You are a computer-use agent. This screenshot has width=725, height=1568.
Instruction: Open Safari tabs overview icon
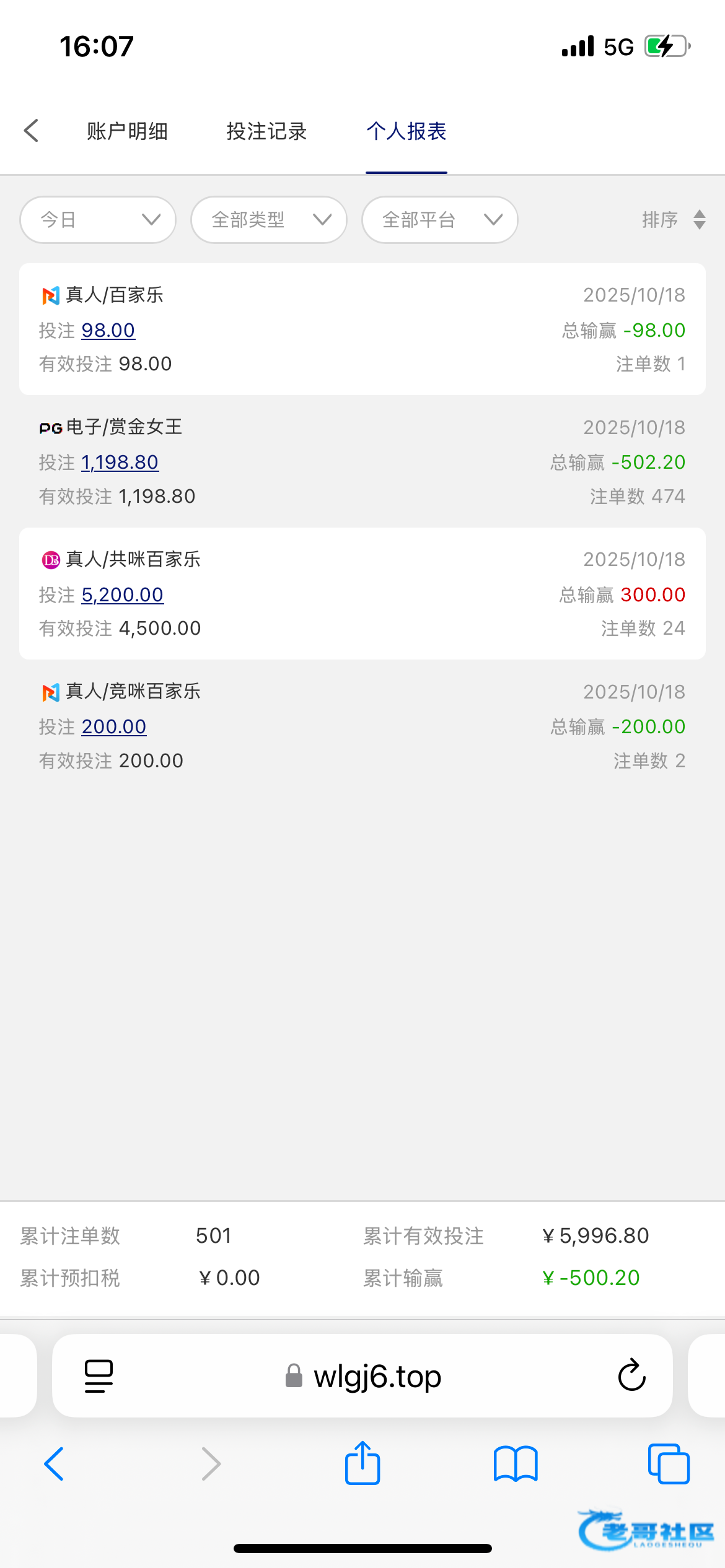(668, 1464)
